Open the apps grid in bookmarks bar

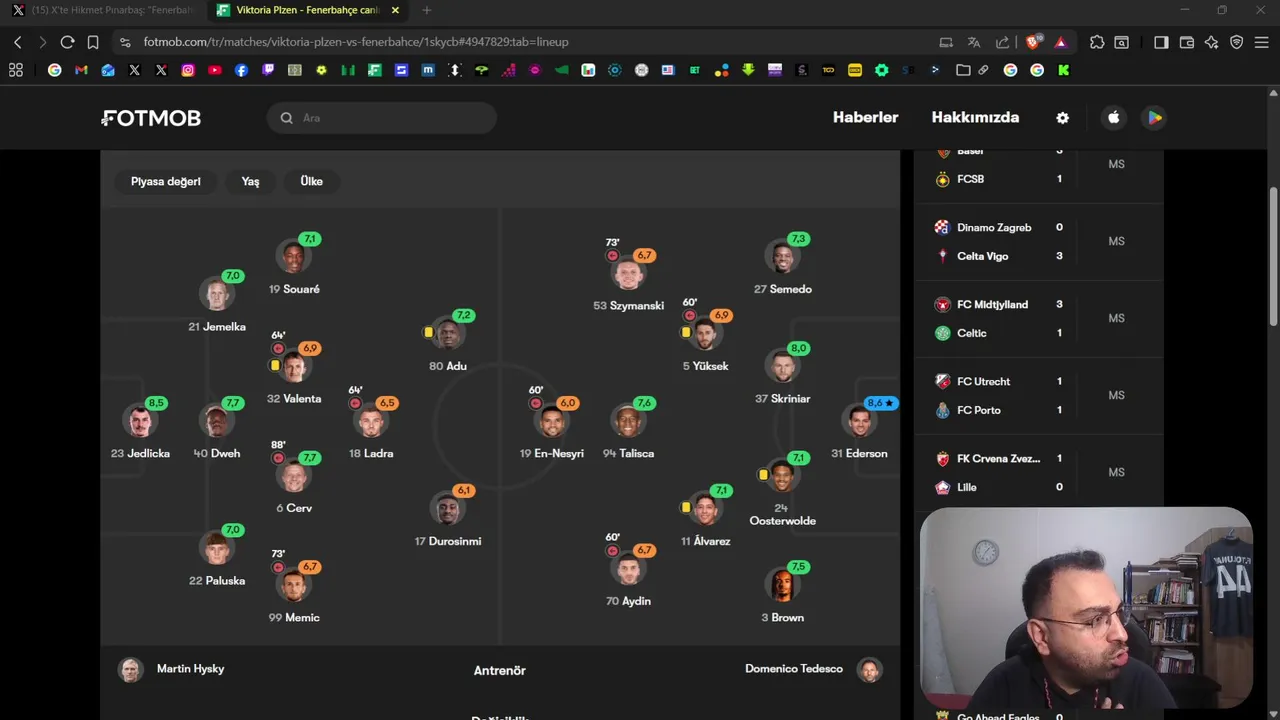pos(16,70)
